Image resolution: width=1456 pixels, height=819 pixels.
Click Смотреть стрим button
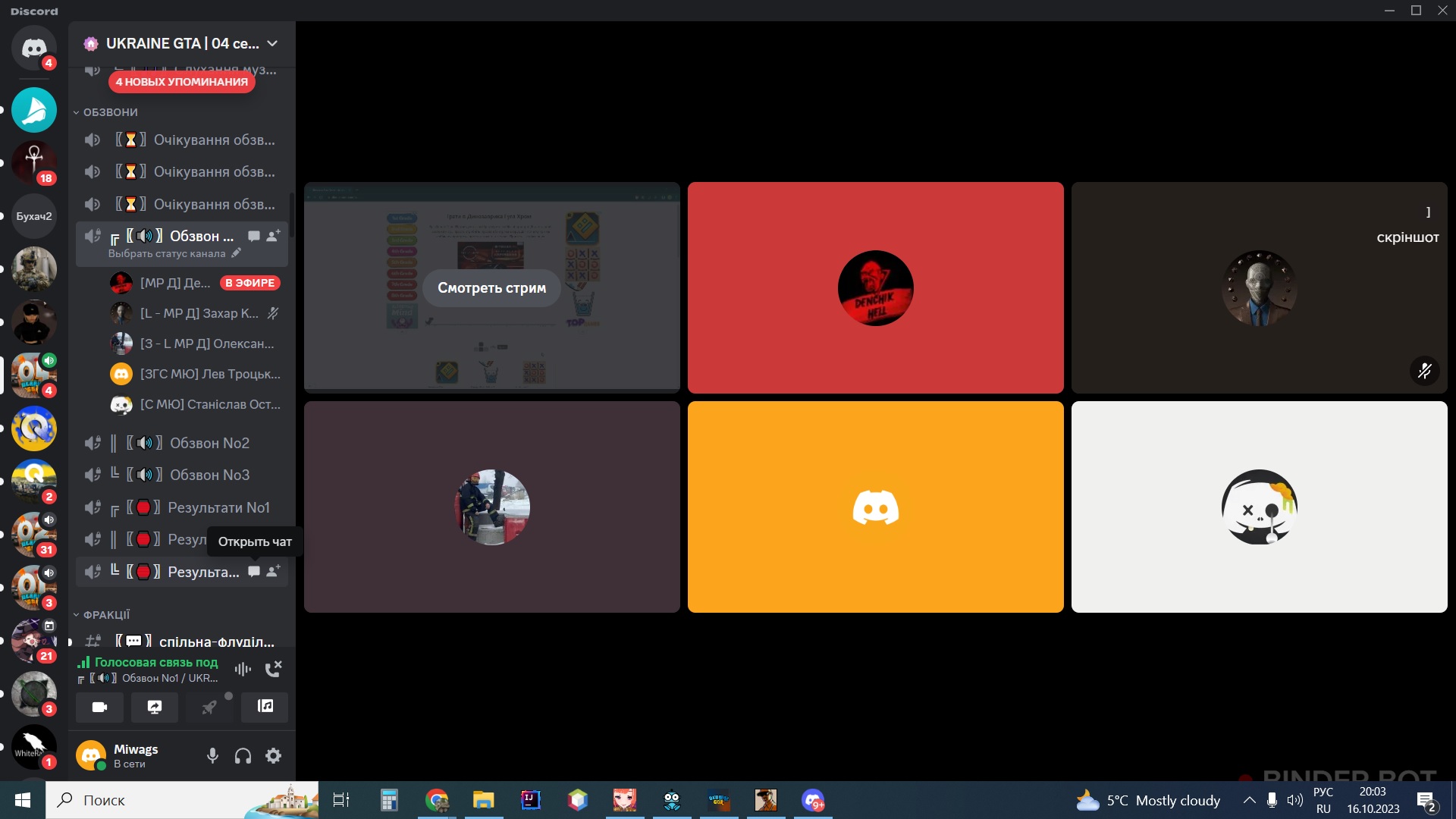coord(491,288)
